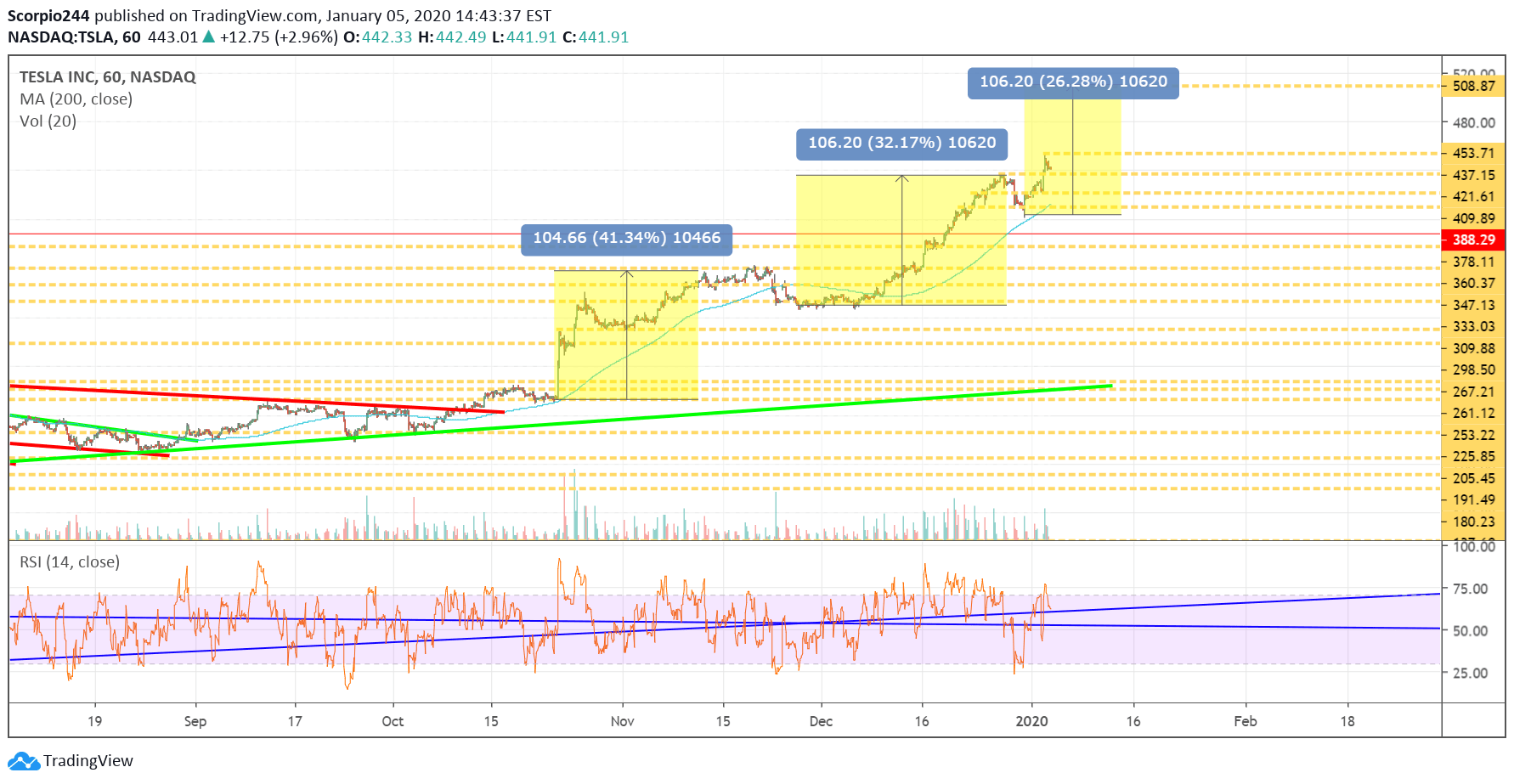Image resolution: width=1514 pixels, height=784 pixels.
Task: Click the RSI 50.00 scale label
Action: click(1470, 631)
